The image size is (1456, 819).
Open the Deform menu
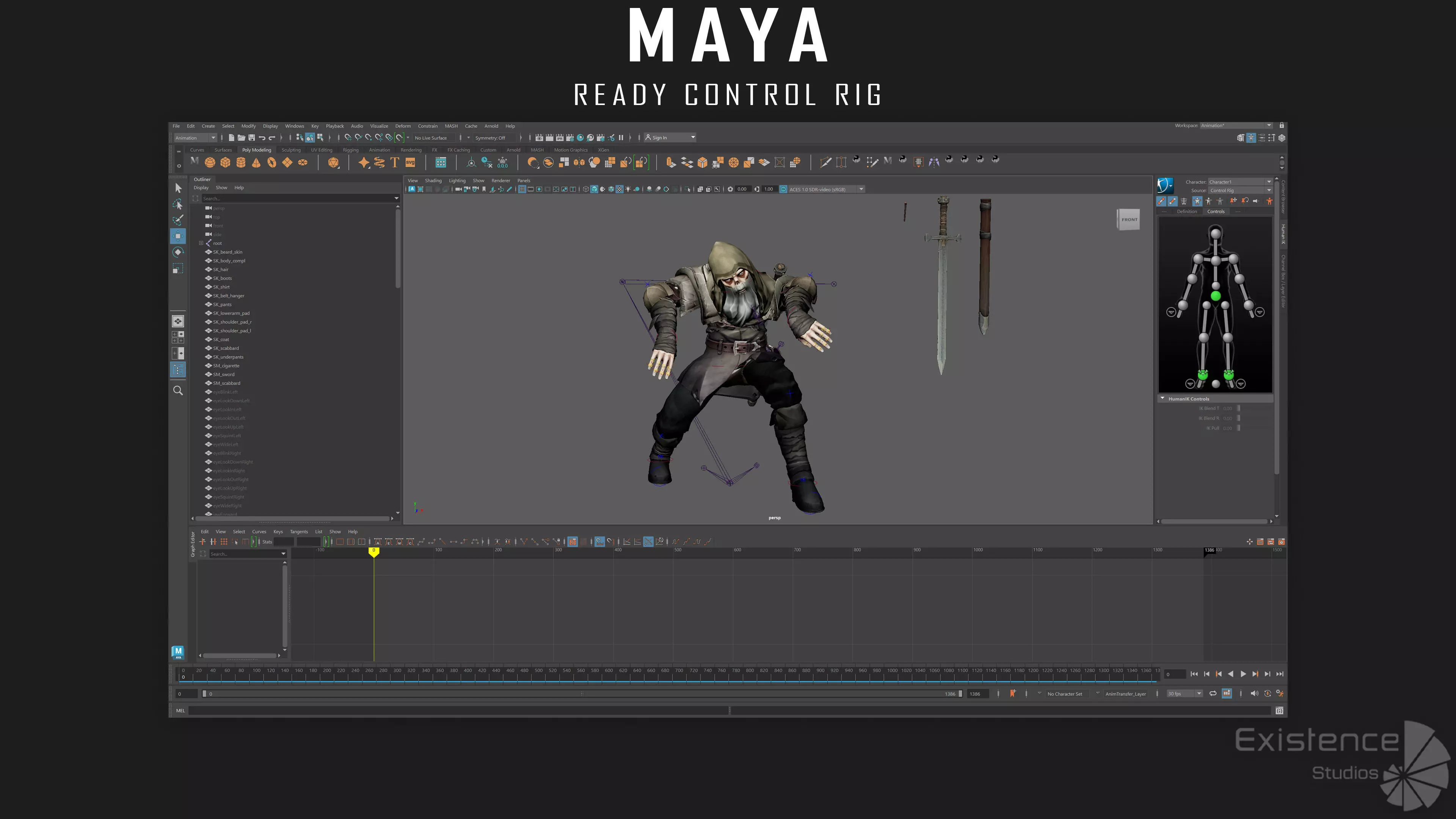(402, 126)
